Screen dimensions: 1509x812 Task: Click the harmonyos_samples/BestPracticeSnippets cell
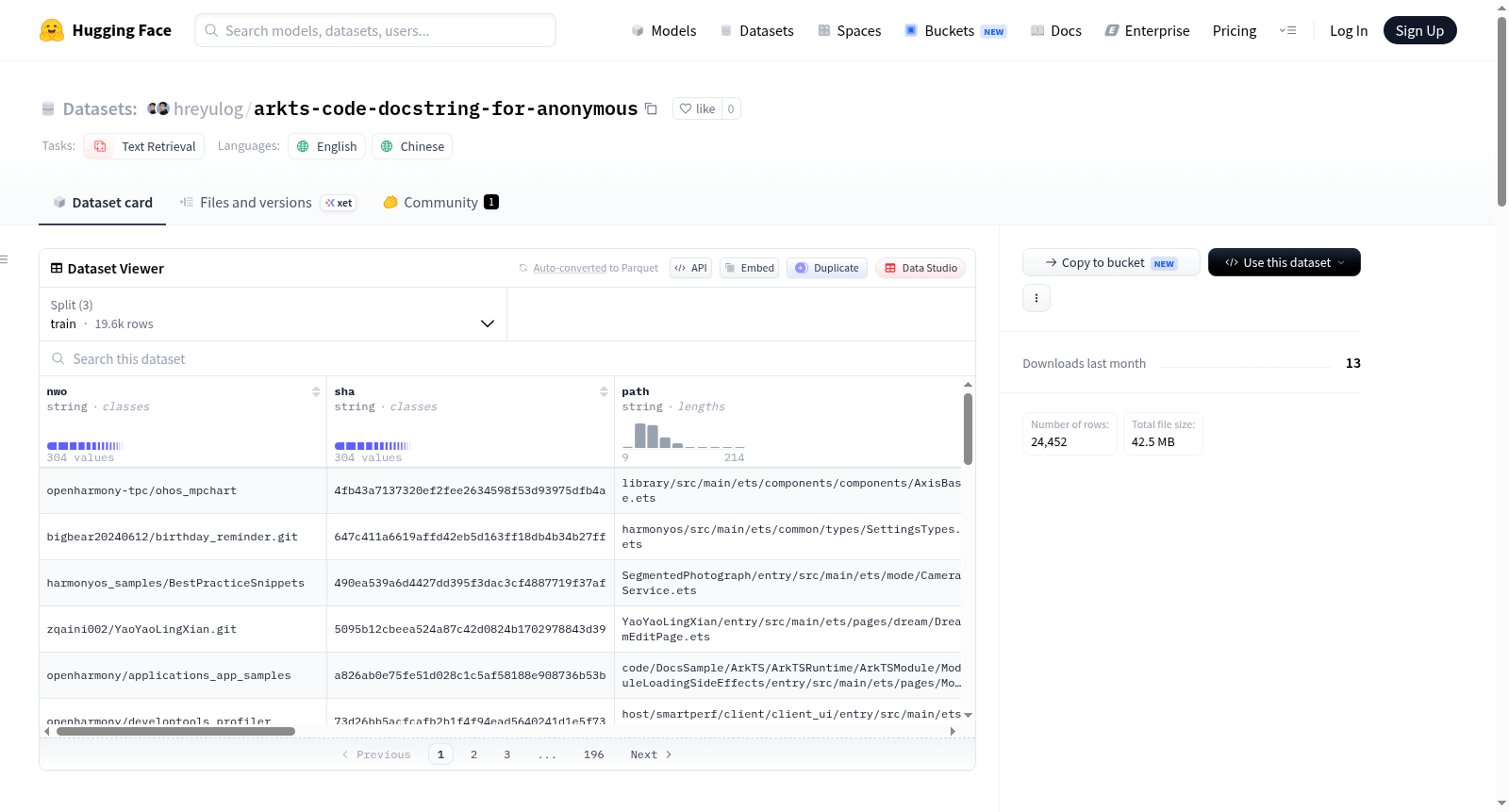point(183,583)
